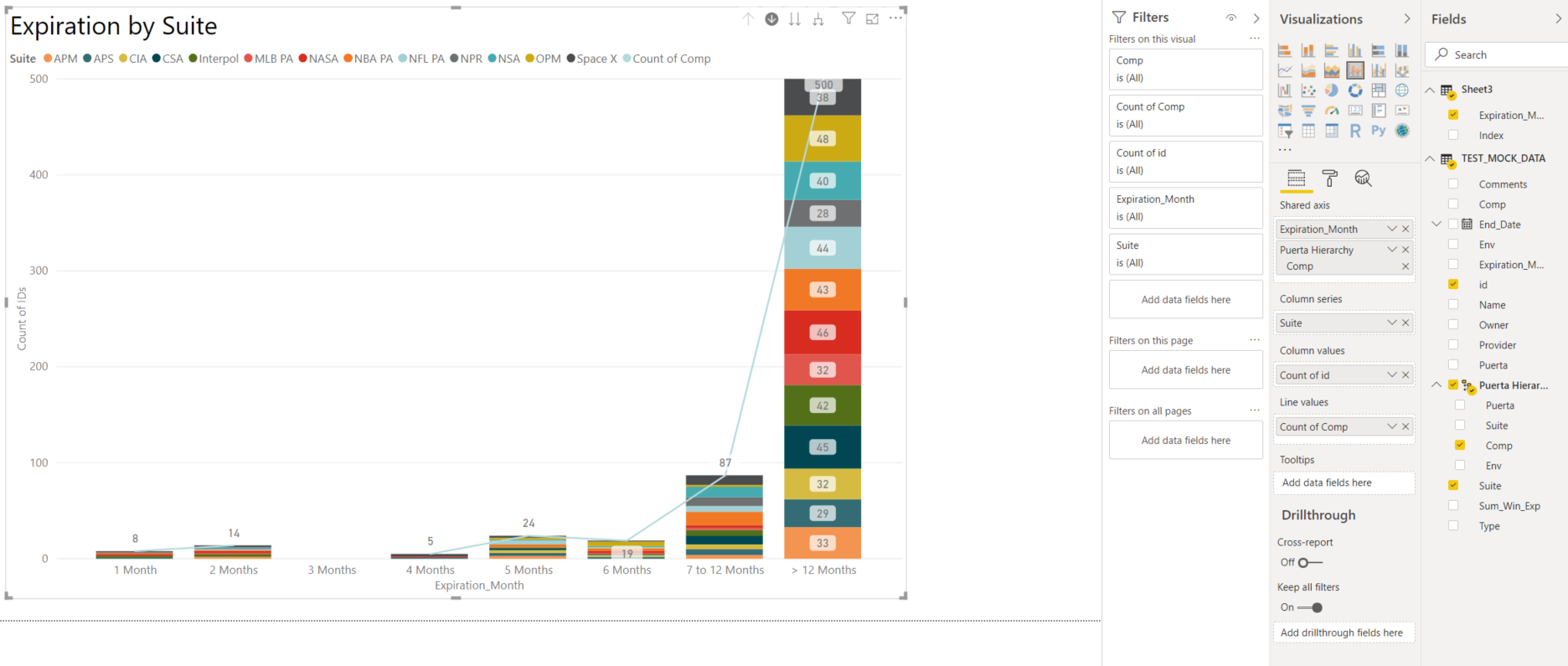Check the Comments field checkbox
The width and height of the screenshot is (1568, 666).
[1453, 184]
